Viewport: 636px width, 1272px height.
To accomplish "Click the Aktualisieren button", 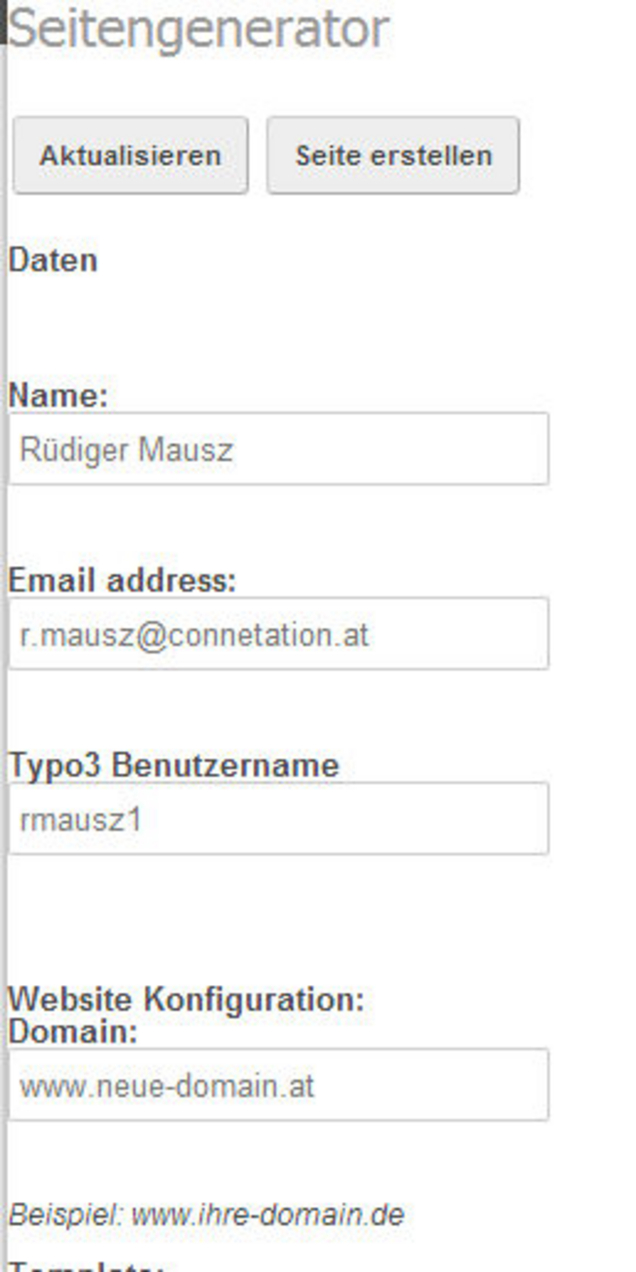I will 130,155.
